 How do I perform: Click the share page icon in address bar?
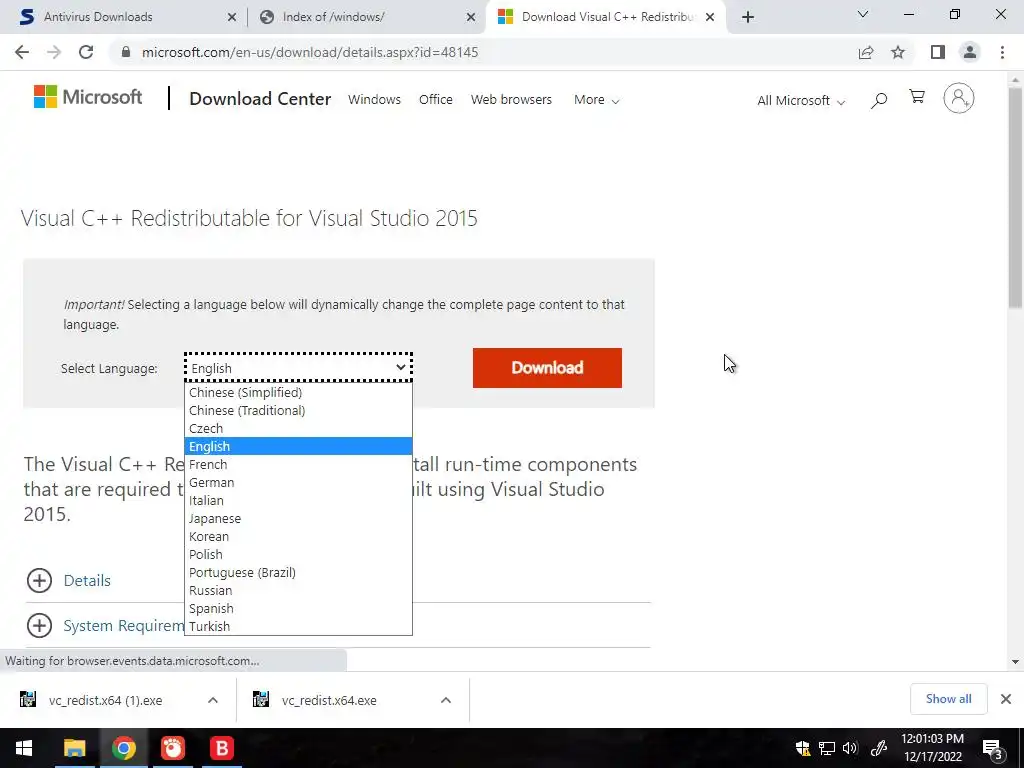[x=866, y=52]
